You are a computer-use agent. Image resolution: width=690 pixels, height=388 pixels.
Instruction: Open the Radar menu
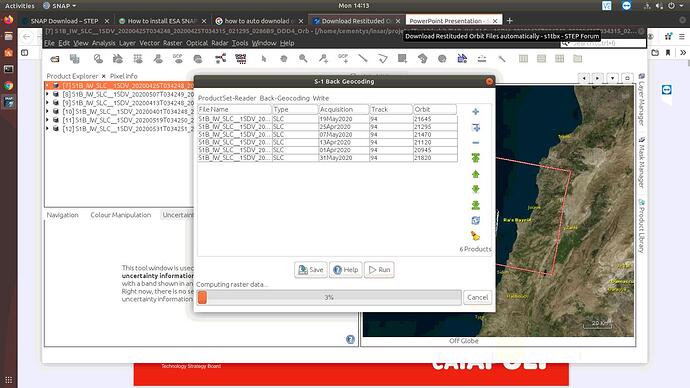click(x=219, y=43)
